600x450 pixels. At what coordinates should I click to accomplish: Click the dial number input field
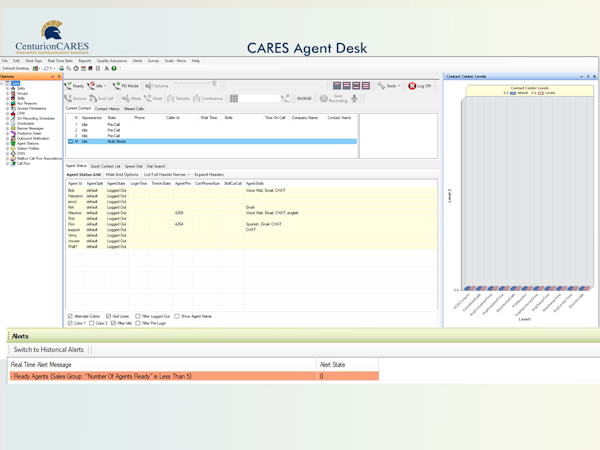pyautogui.click(x=259, y=98)
